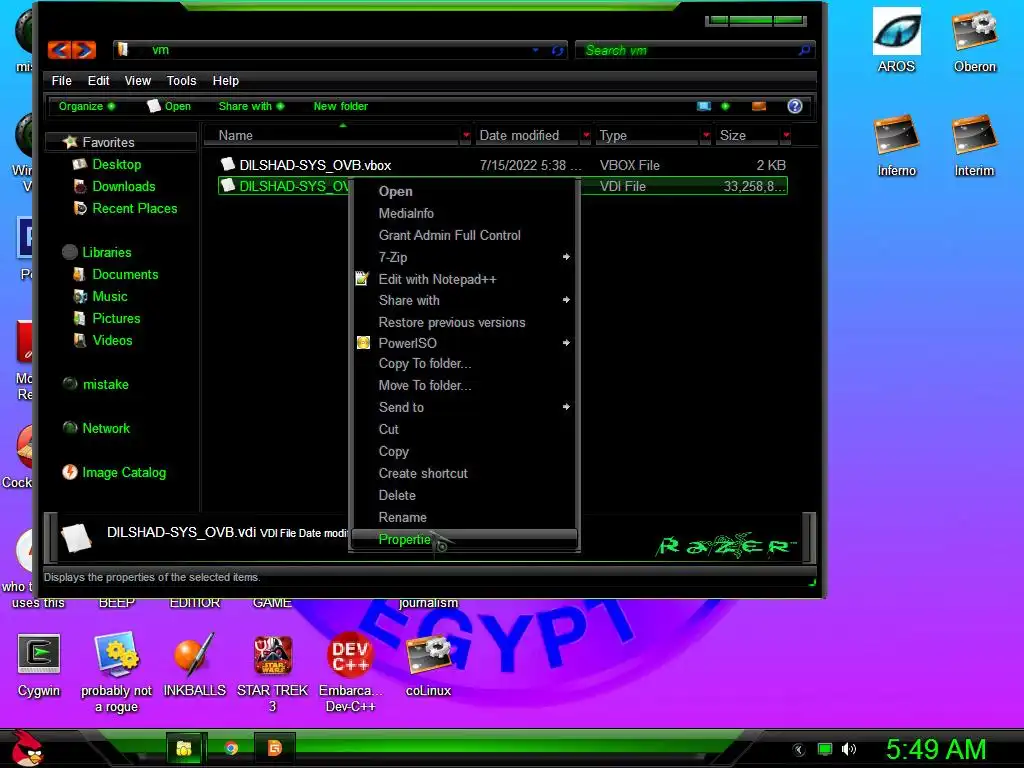Click the Oberon desktop icon

(974, 40)
